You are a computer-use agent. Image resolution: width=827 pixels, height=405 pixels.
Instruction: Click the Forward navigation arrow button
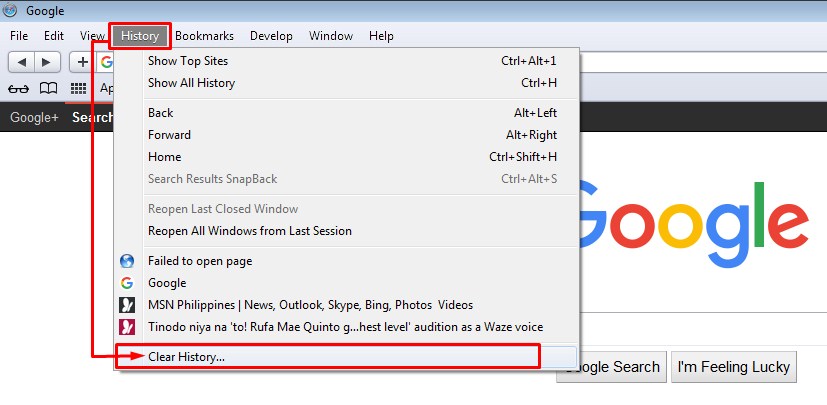pyautogui.click(x=47, y=62)
